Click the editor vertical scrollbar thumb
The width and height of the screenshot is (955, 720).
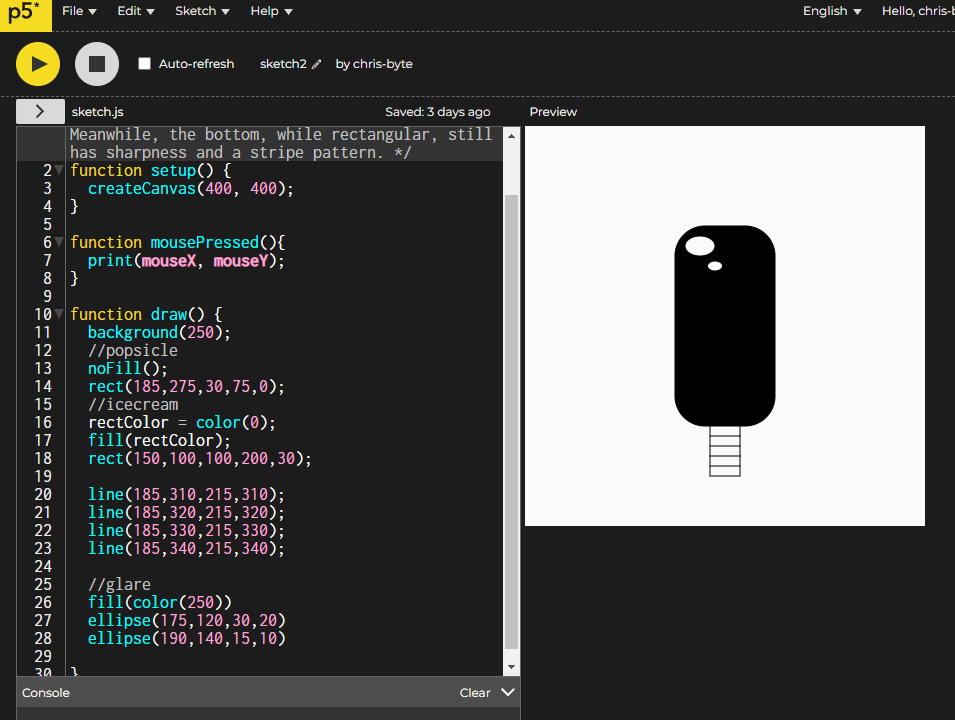(x=512, y=422)
